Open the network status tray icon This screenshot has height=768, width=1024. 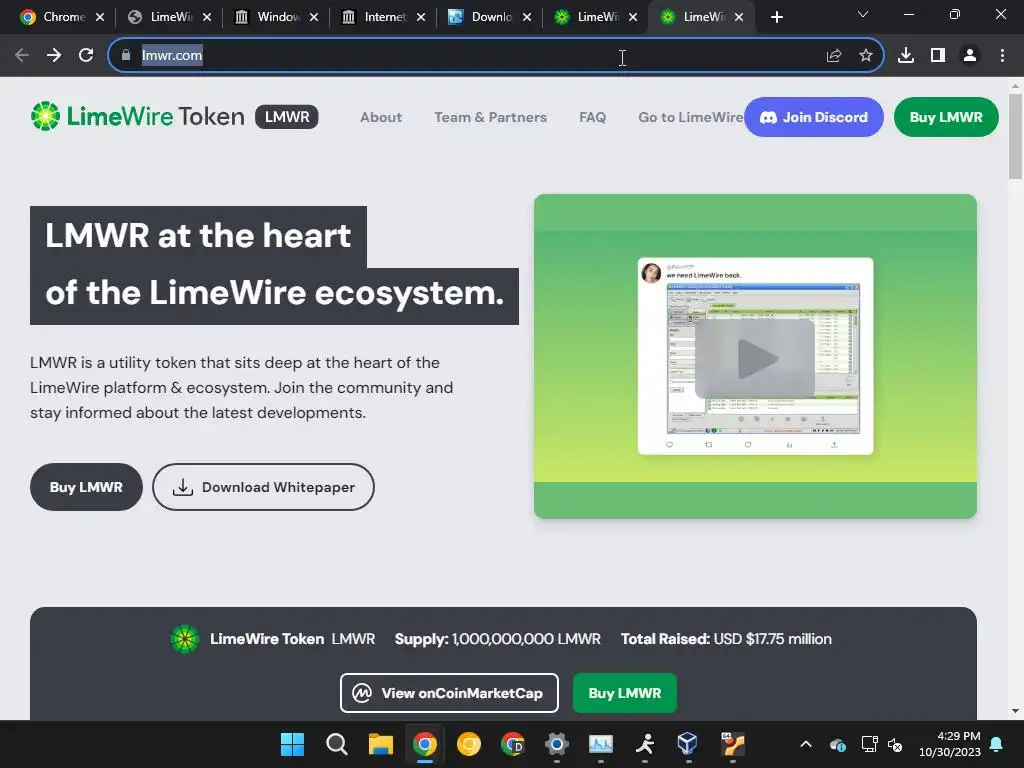[x=869, y=744]
